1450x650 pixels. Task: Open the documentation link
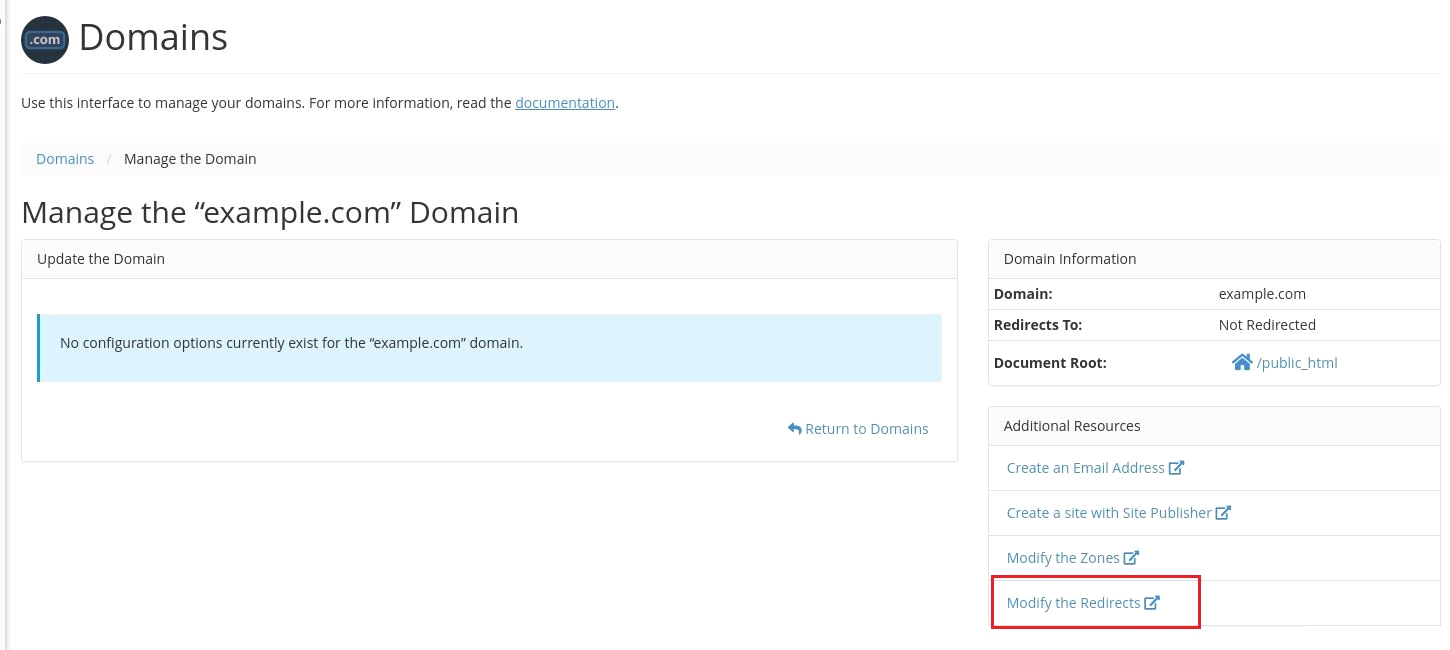[x=565, y=103]
